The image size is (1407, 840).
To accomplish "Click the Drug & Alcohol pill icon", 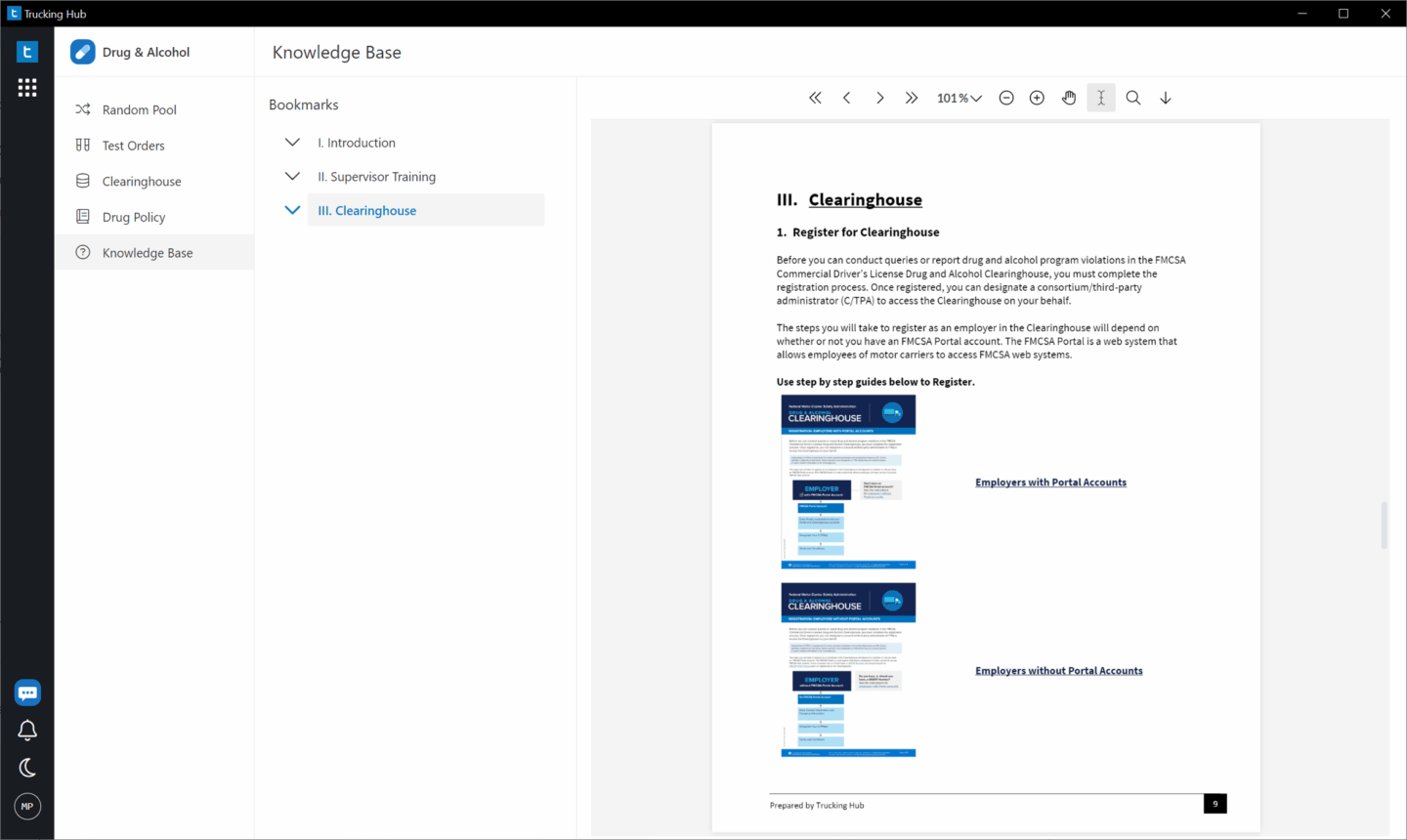I will (x=83, y=52).
